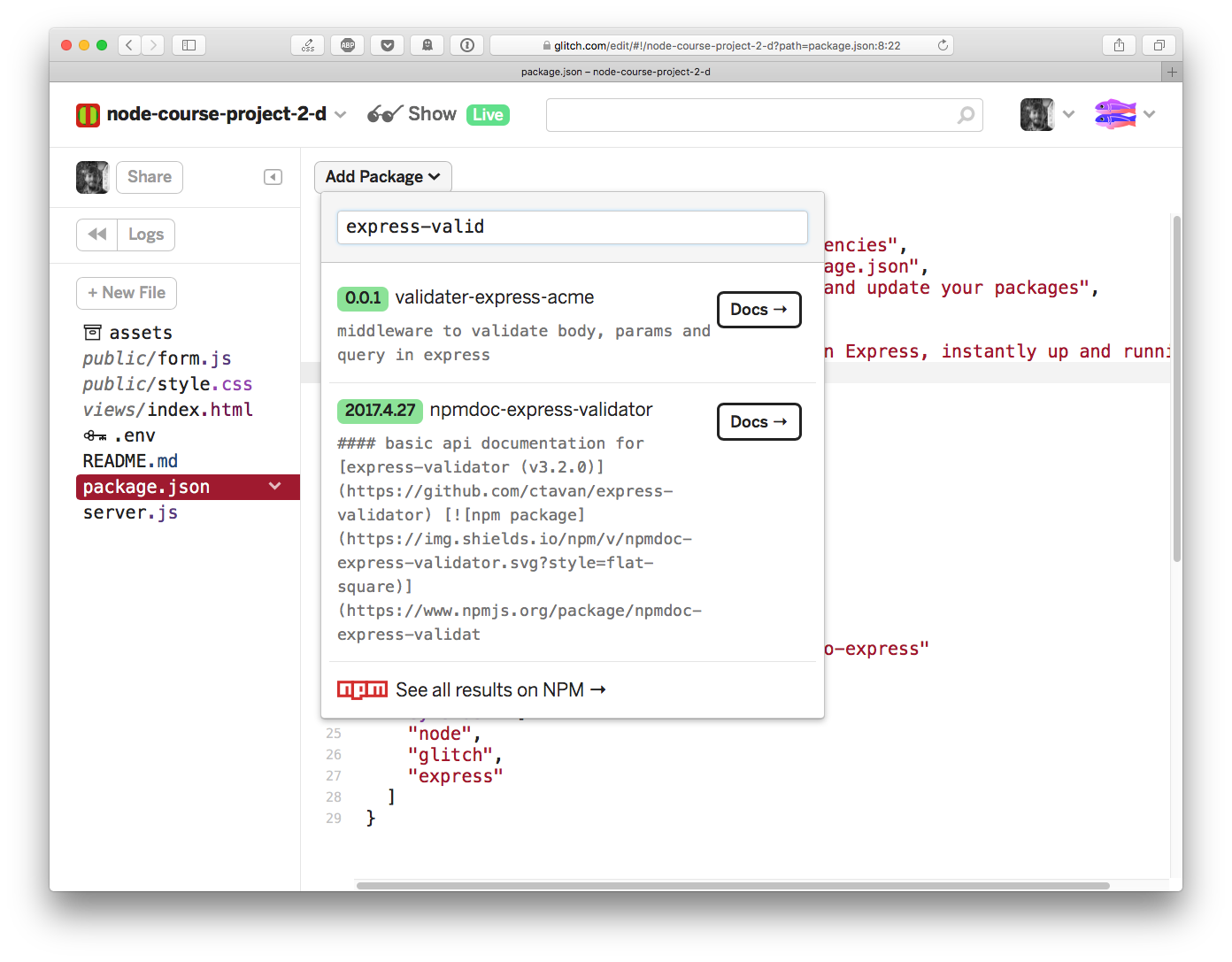Click the package search field with express-valid
The height and width of the screenshot is (962, 1232).
click(x=573, y=227)
